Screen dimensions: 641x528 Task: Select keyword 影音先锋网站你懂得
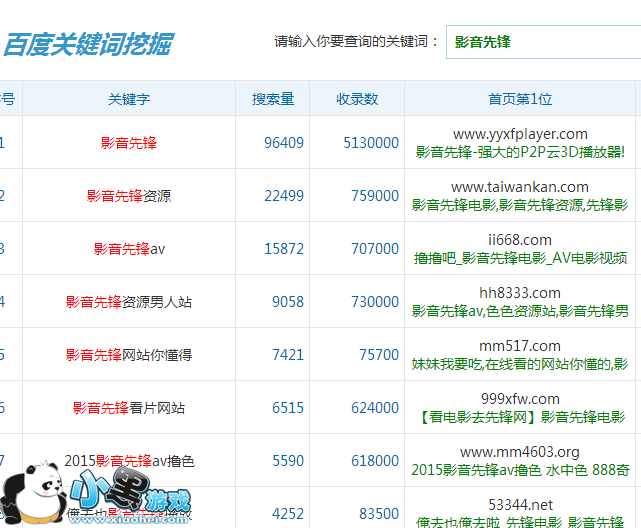click(129, 355)
